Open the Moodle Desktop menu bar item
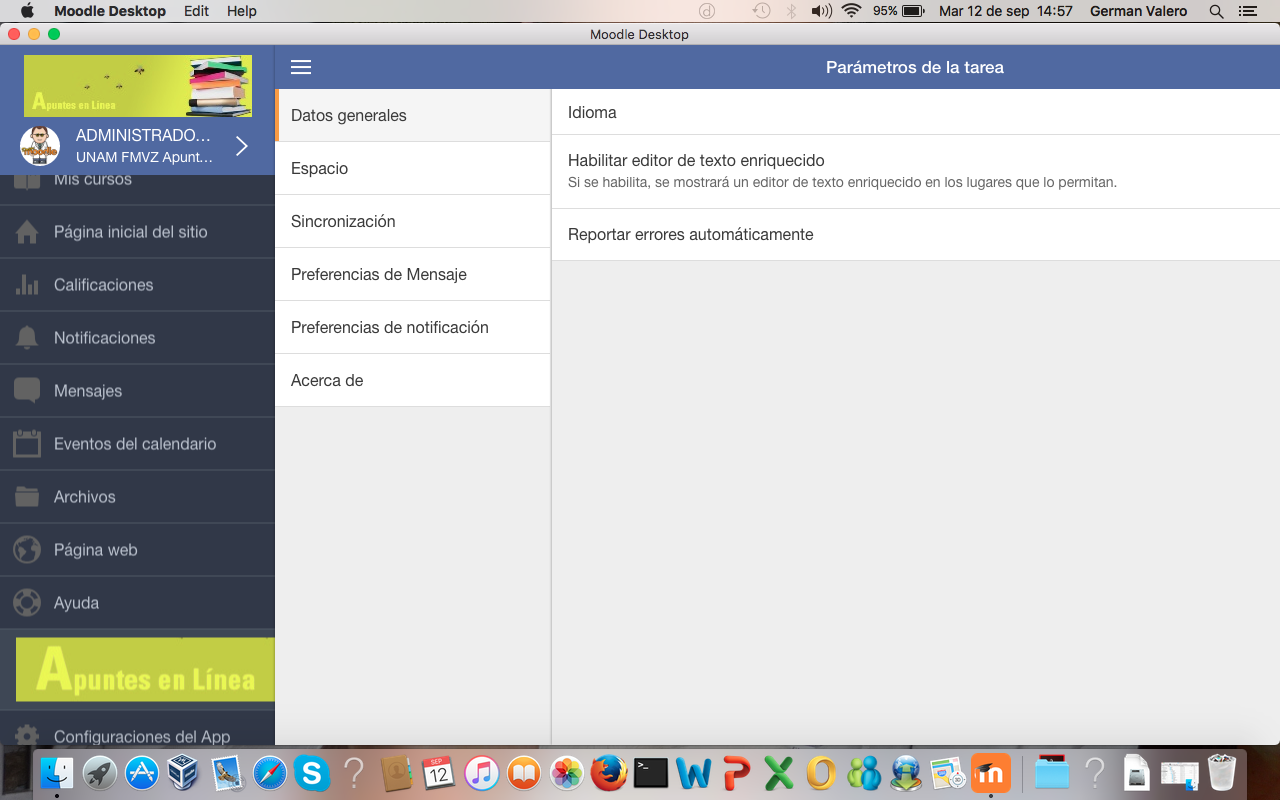This screenshot has width=1280, height=800. [110, 11]
